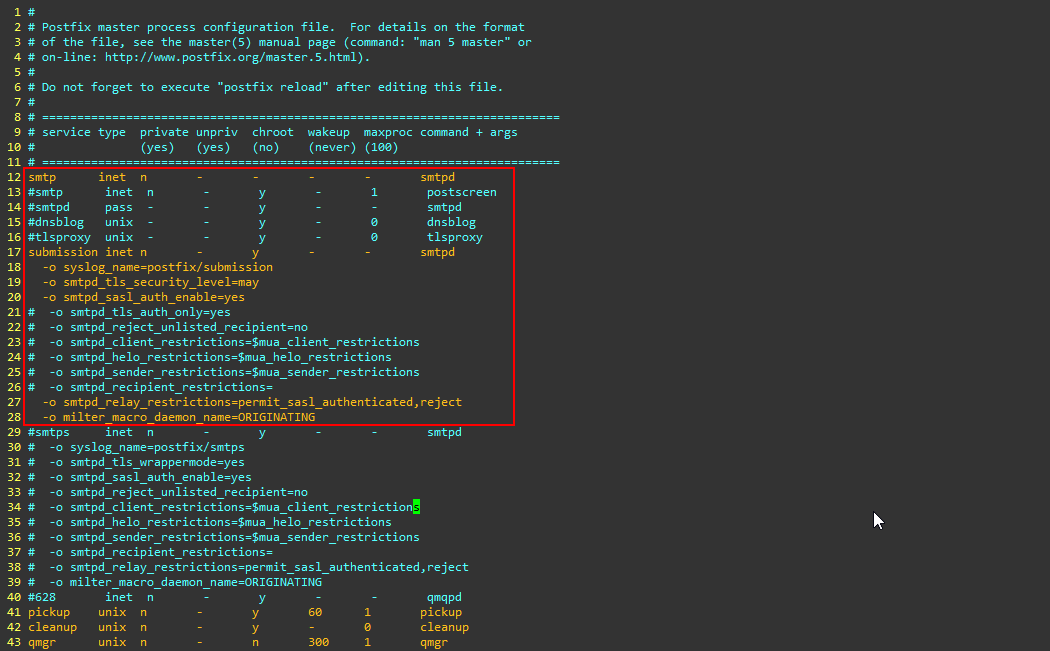Click 'cleanup' service name on line 42
The height and width of the screenshot is (651, 1050).
pyautogui.click(x=52, y=627)
